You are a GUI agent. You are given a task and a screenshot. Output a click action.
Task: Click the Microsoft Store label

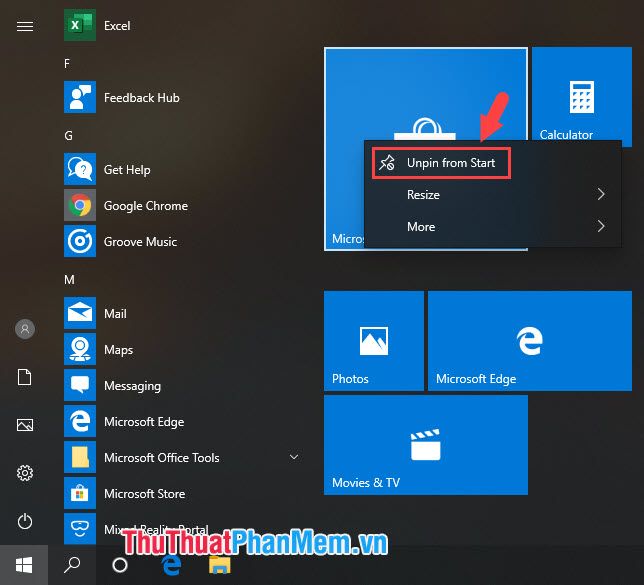145,494
